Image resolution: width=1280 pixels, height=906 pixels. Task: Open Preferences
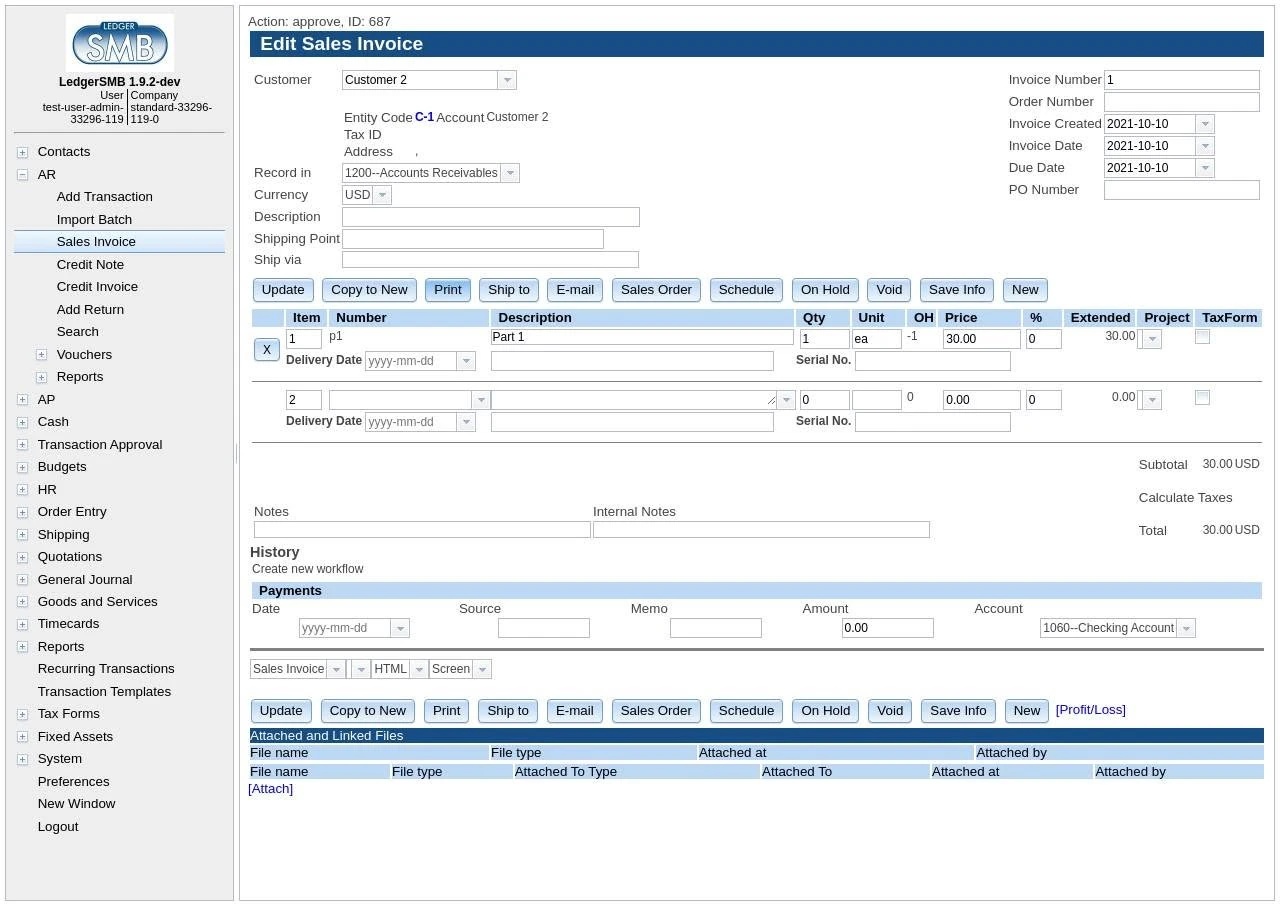pyautogui.click(x=73, y=782)
